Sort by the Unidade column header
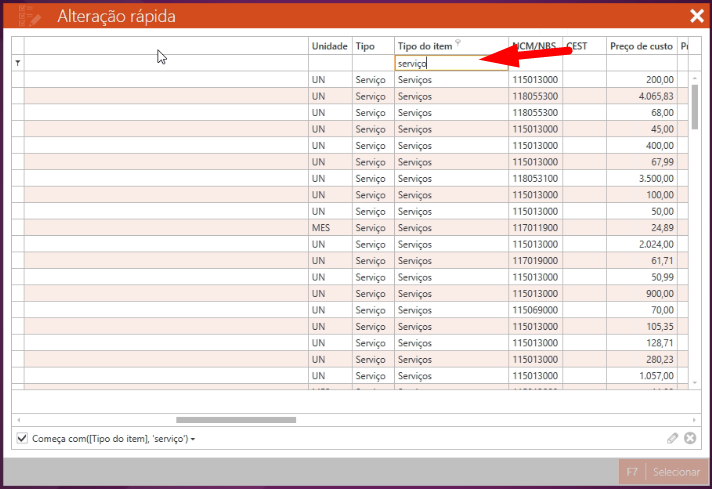Image resolution: width=712 pixels, height=489 pixels. (329, 46)
